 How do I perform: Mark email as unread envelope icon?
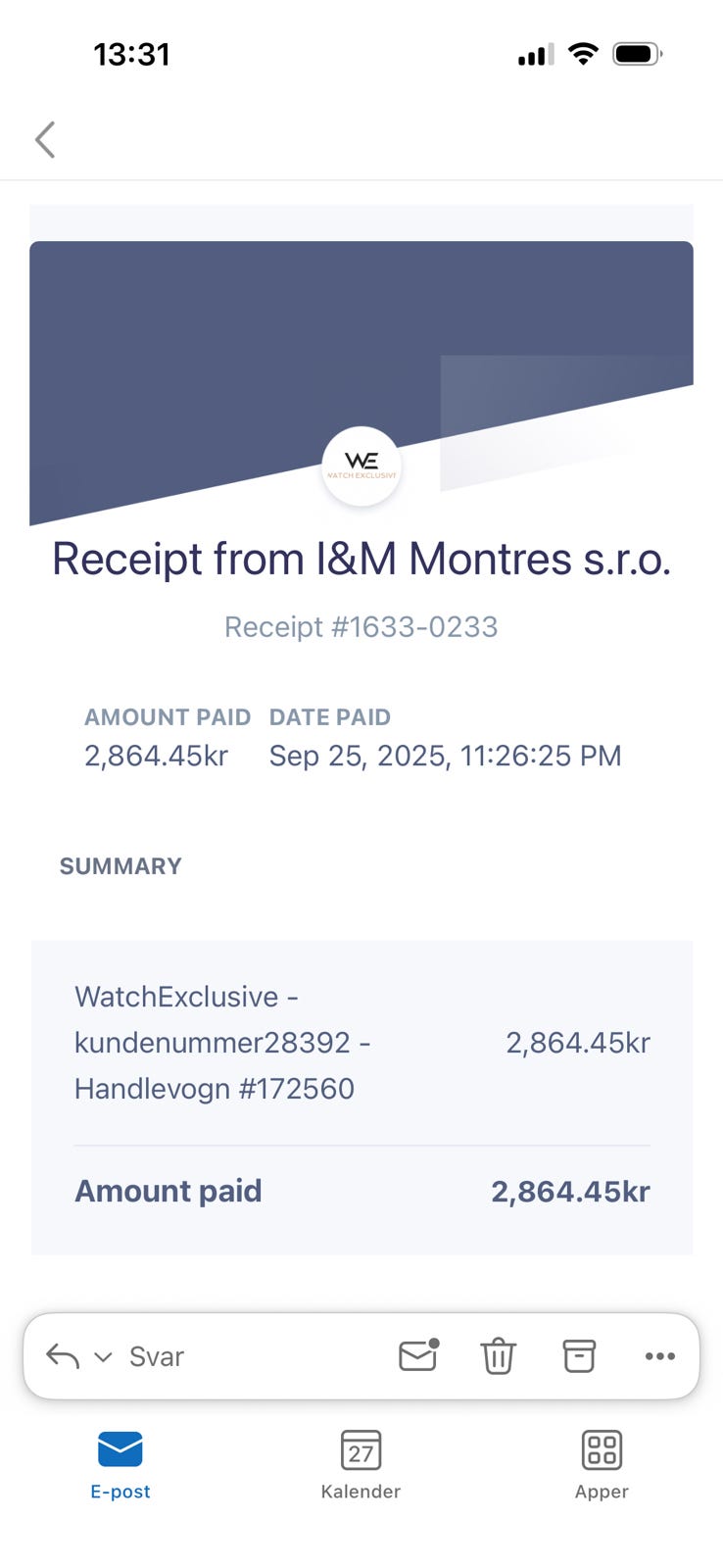(x=418, y=1355)
